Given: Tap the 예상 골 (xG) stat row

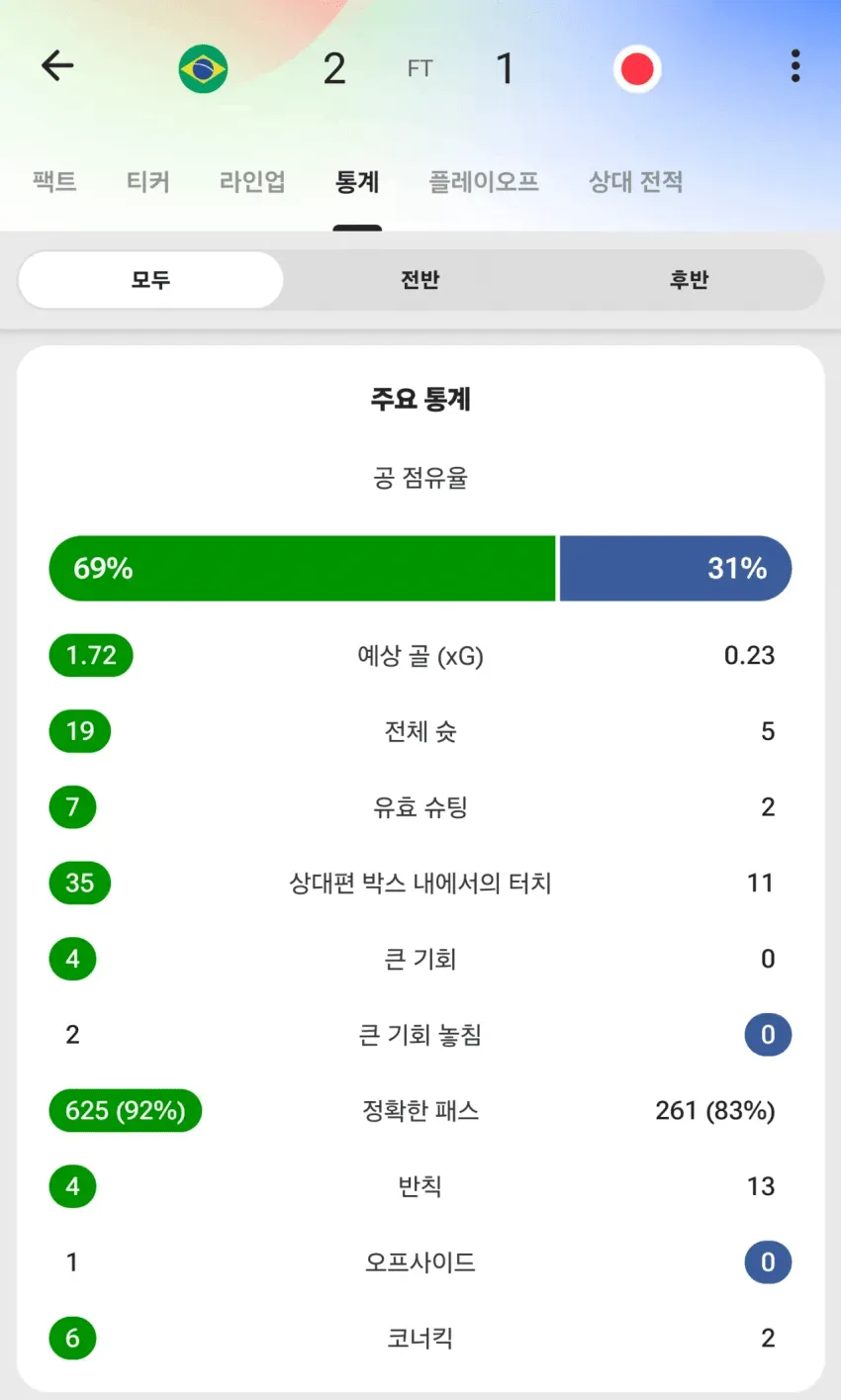Looking at the screenshot, I should 420,655.
